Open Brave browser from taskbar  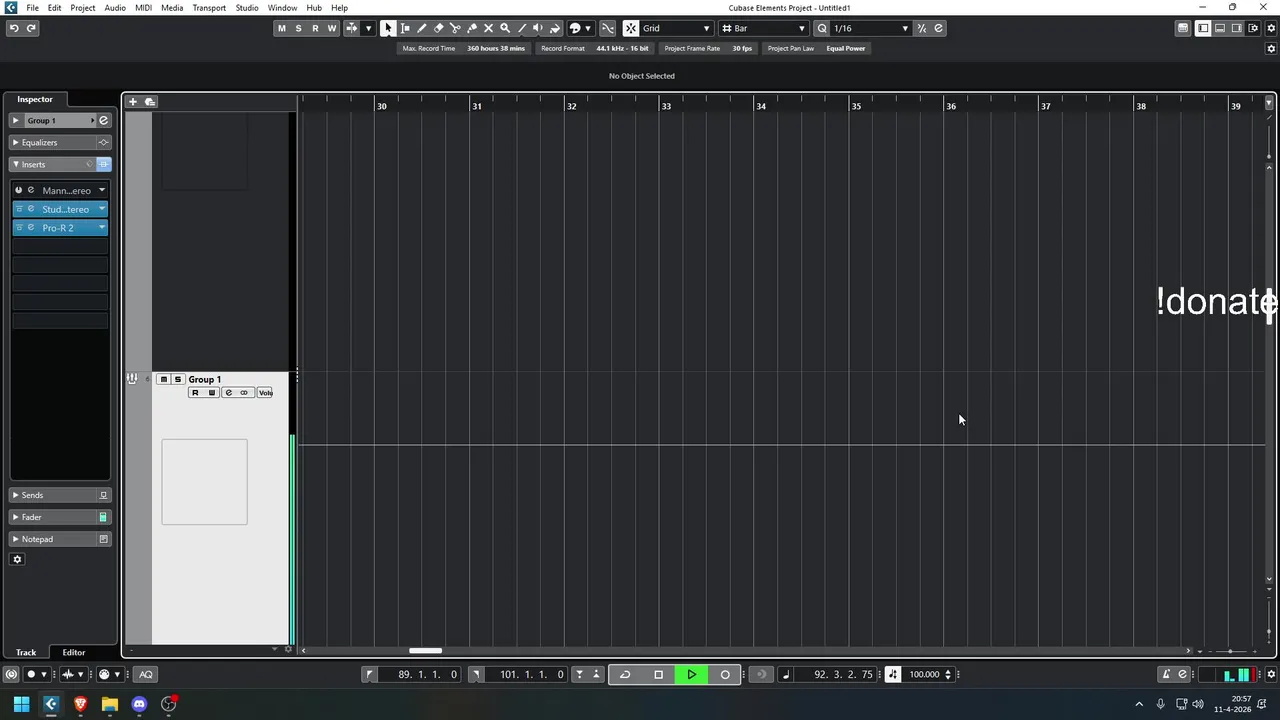(80, 704)
